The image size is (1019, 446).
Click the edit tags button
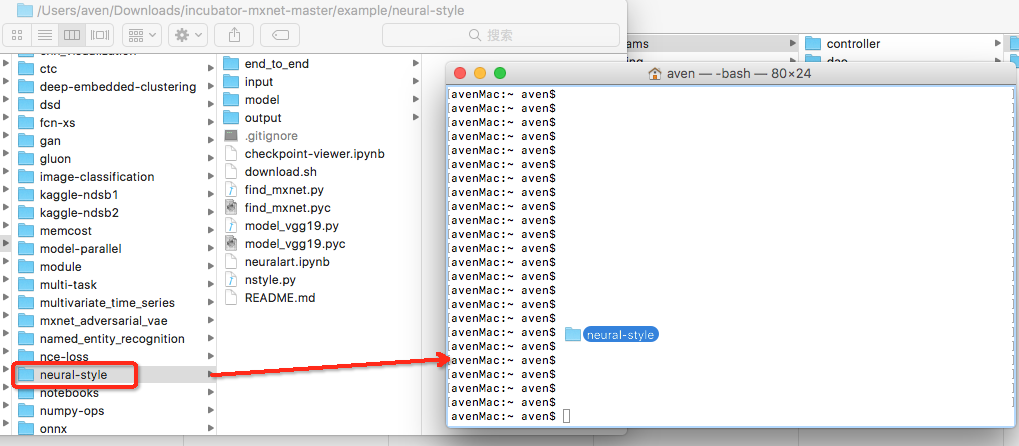pos(279,35)
